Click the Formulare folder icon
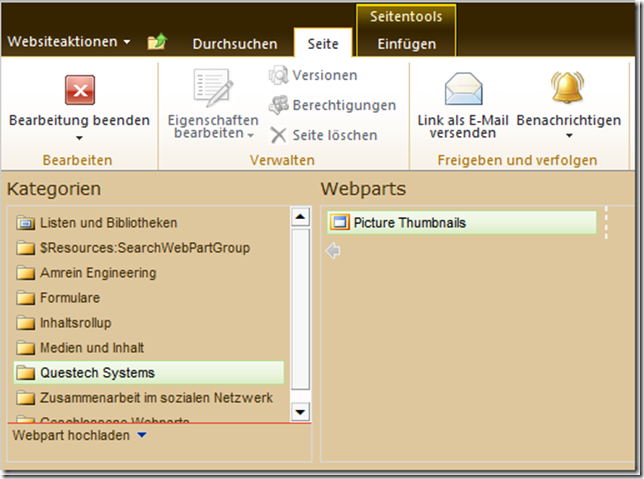The width and height of the screenshot is (644, 479). (25, 298)
